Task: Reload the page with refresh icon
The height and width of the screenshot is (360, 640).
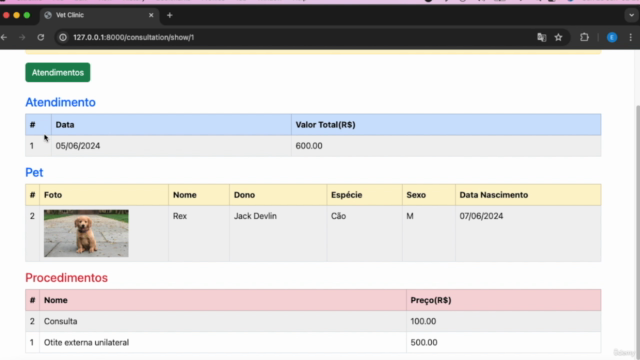Action: 40,37
